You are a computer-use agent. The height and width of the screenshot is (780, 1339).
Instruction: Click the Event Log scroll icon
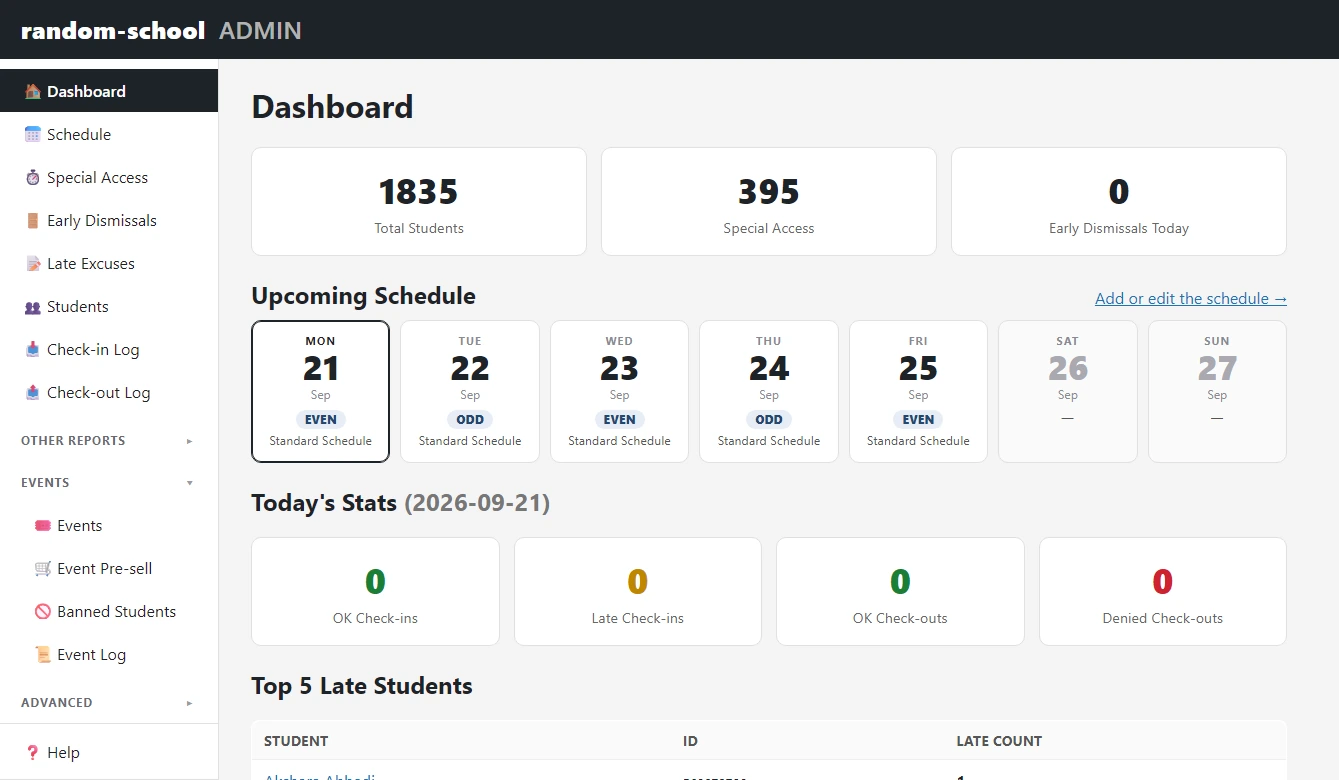(43, 654)
